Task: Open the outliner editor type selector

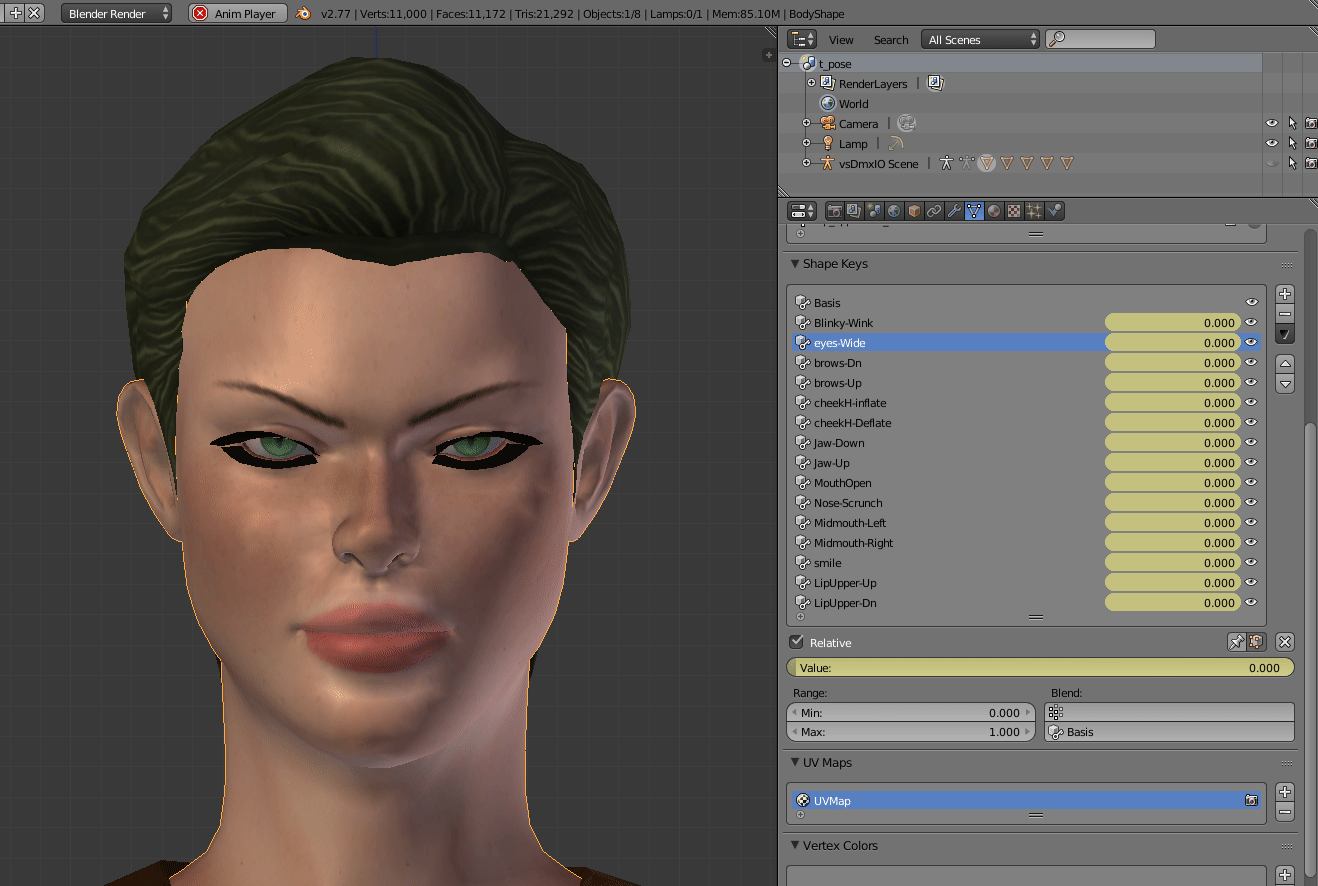Action: click(802, 40)
